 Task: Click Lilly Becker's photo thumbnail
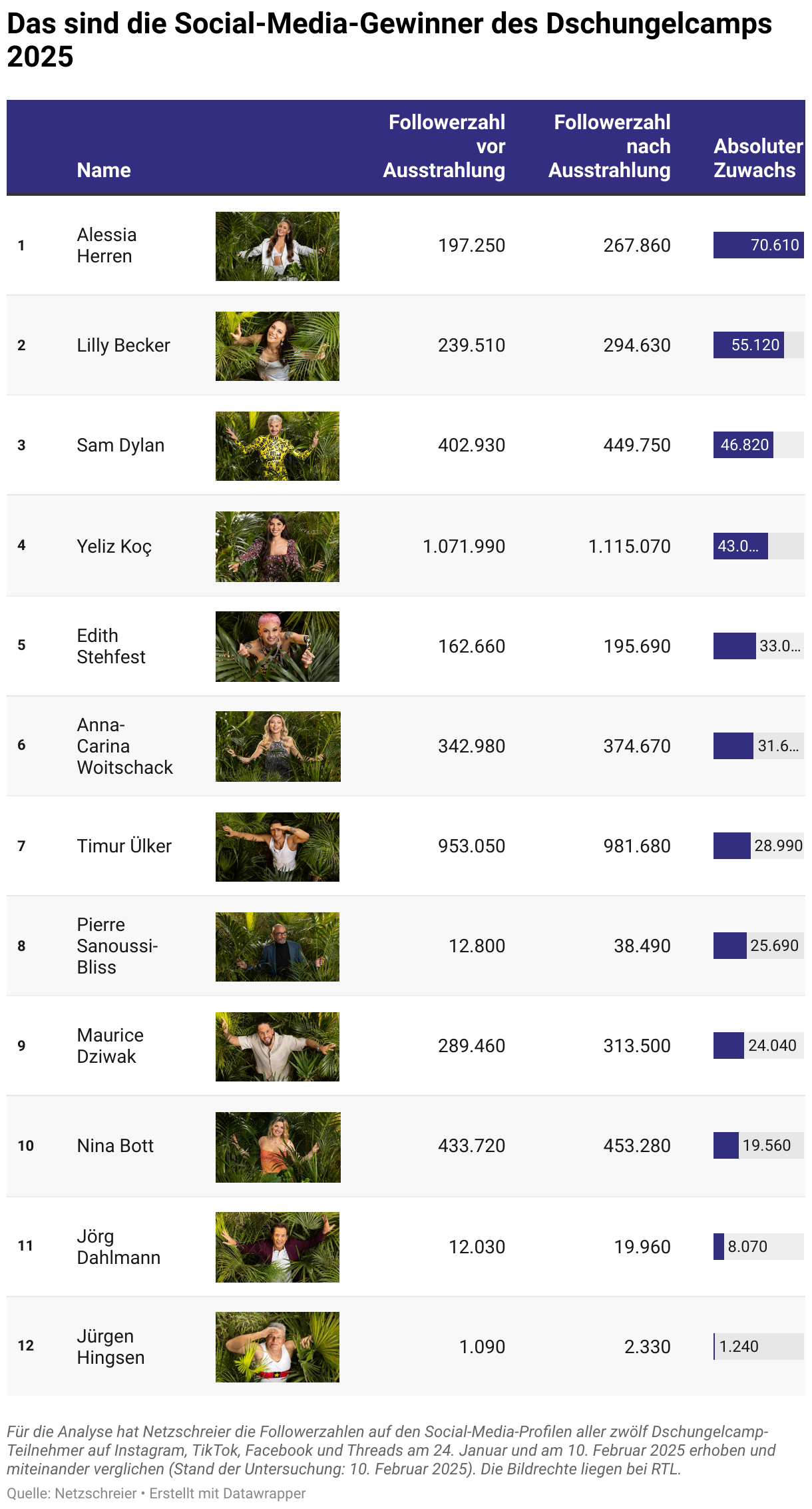coord(277,346)
